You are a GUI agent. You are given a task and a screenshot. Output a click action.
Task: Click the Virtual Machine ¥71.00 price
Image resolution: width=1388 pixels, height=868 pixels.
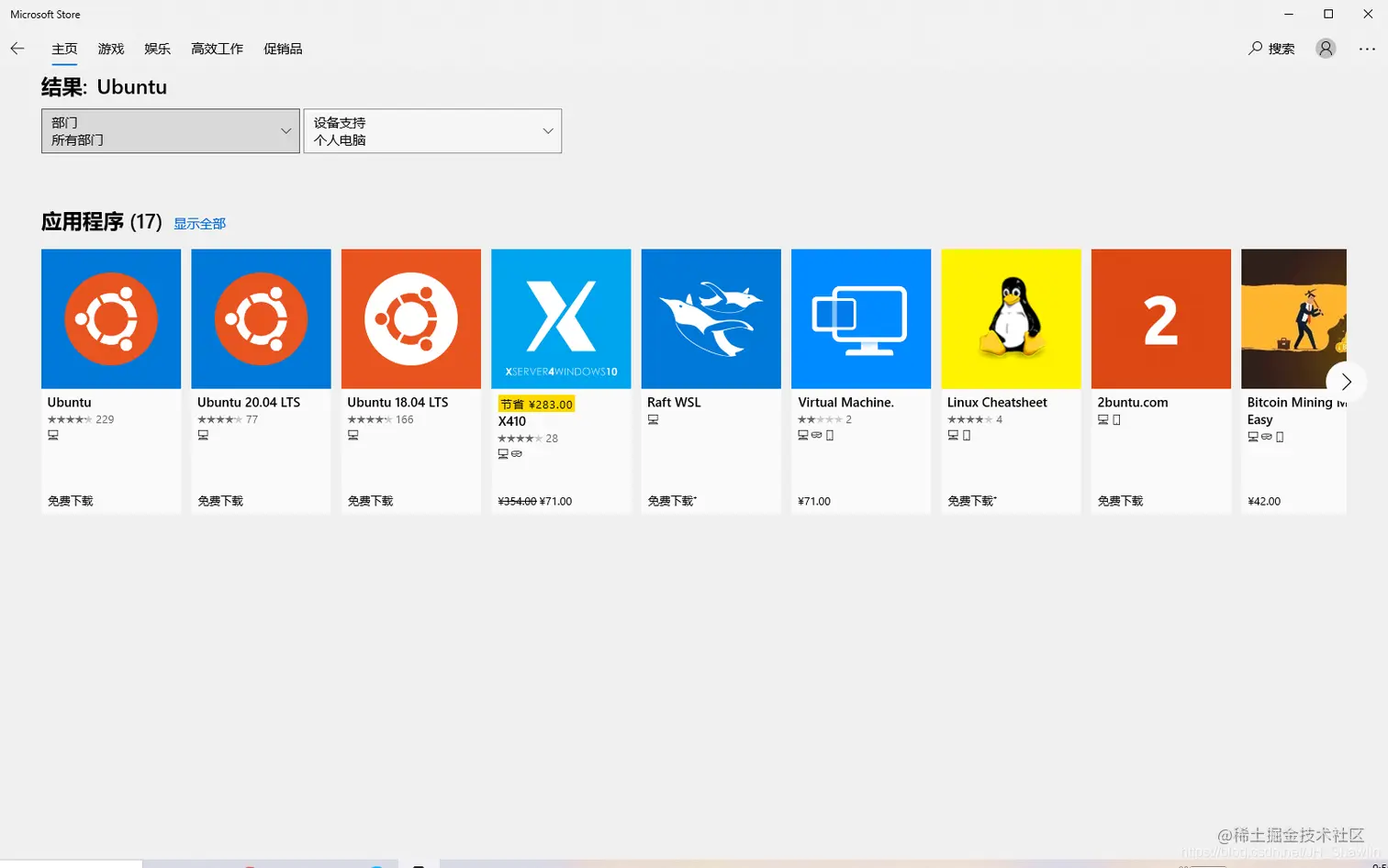(x=814, y=501)
